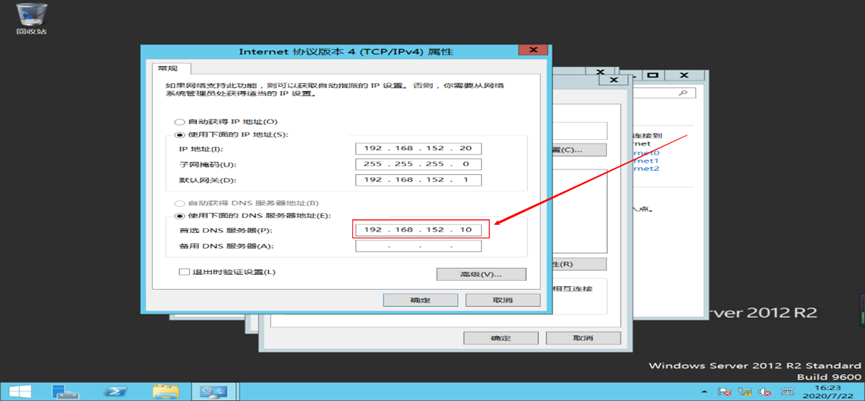Open the Recycle Bin desktop icon

click(x=31, y=18)
